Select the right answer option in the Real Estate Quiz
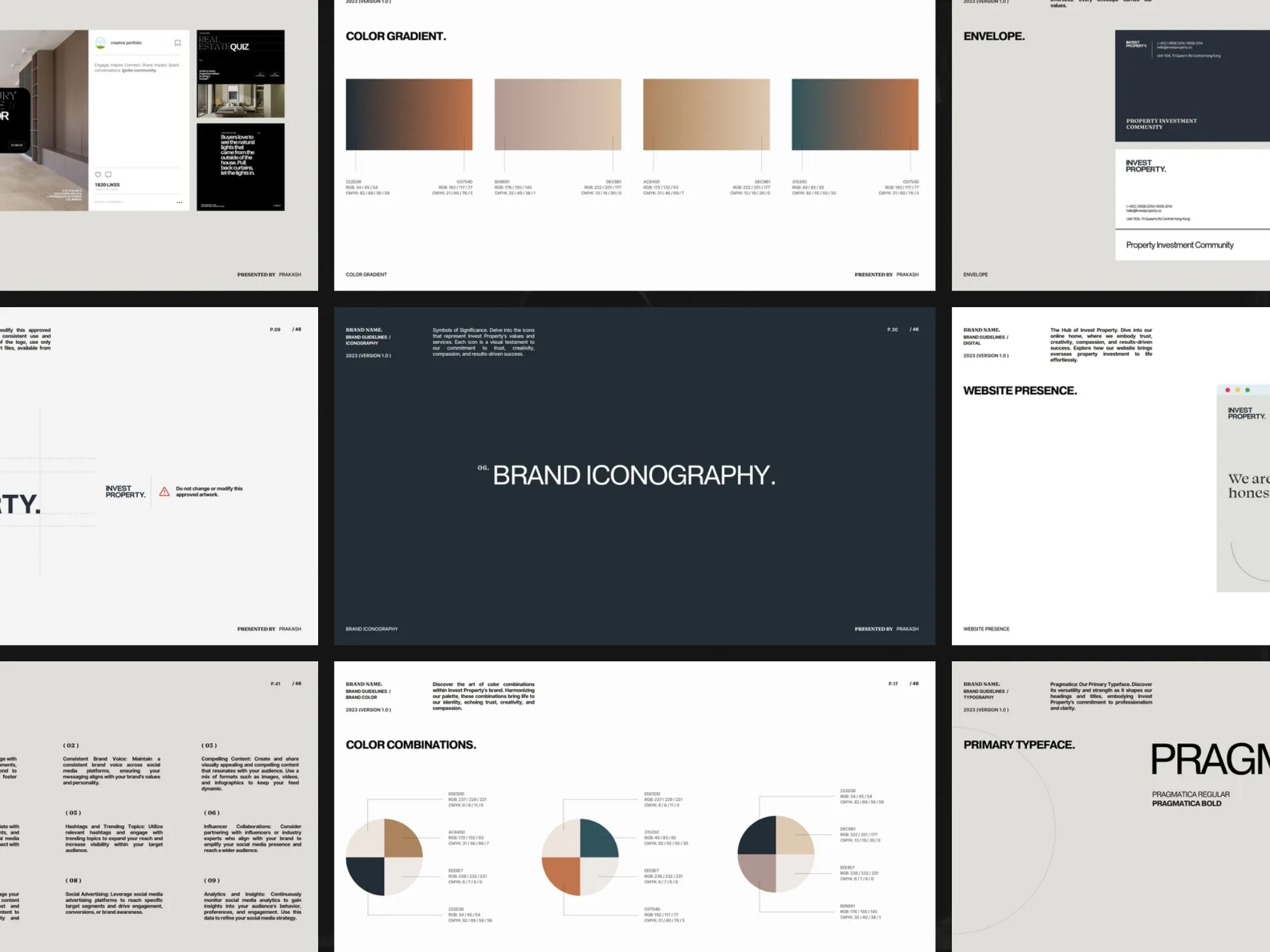This screenshot has height=952, width=1270. coord(275,75)
